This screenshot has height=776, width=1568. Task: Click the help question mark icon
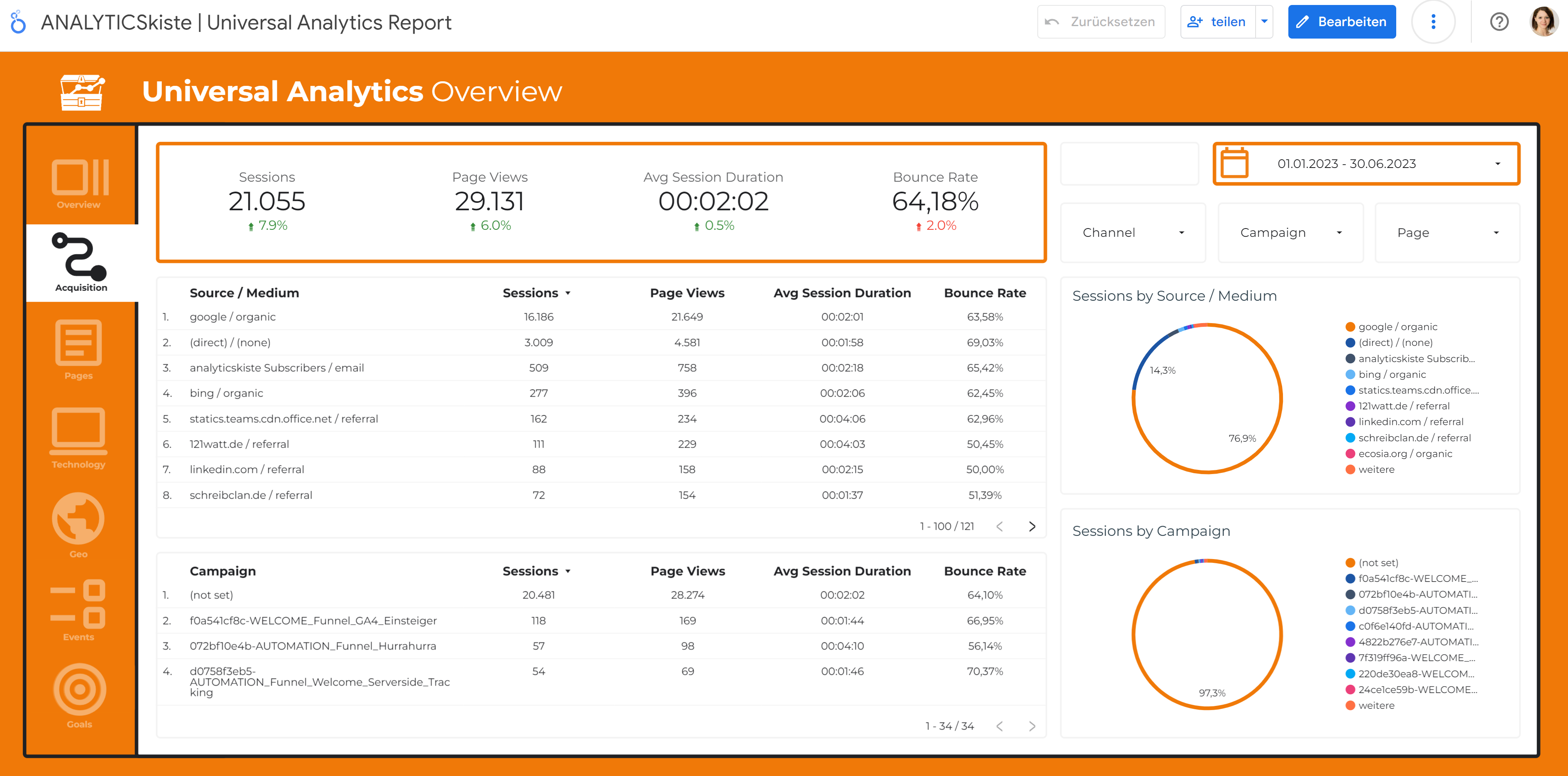tap(1499, 21)
